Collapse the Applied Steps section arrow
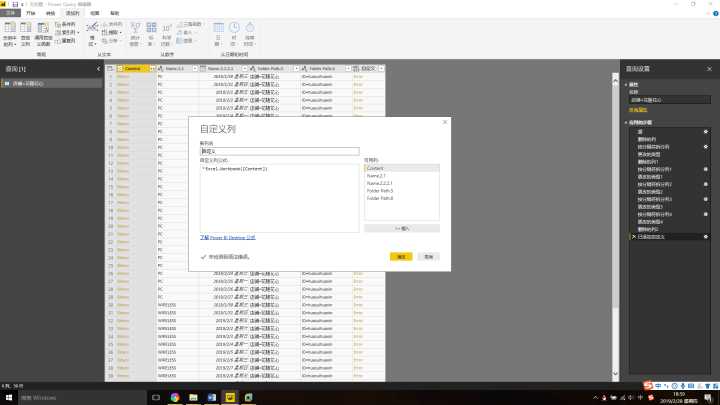The height and width of the screenshot is (405, 720). [x=626, y=123]
